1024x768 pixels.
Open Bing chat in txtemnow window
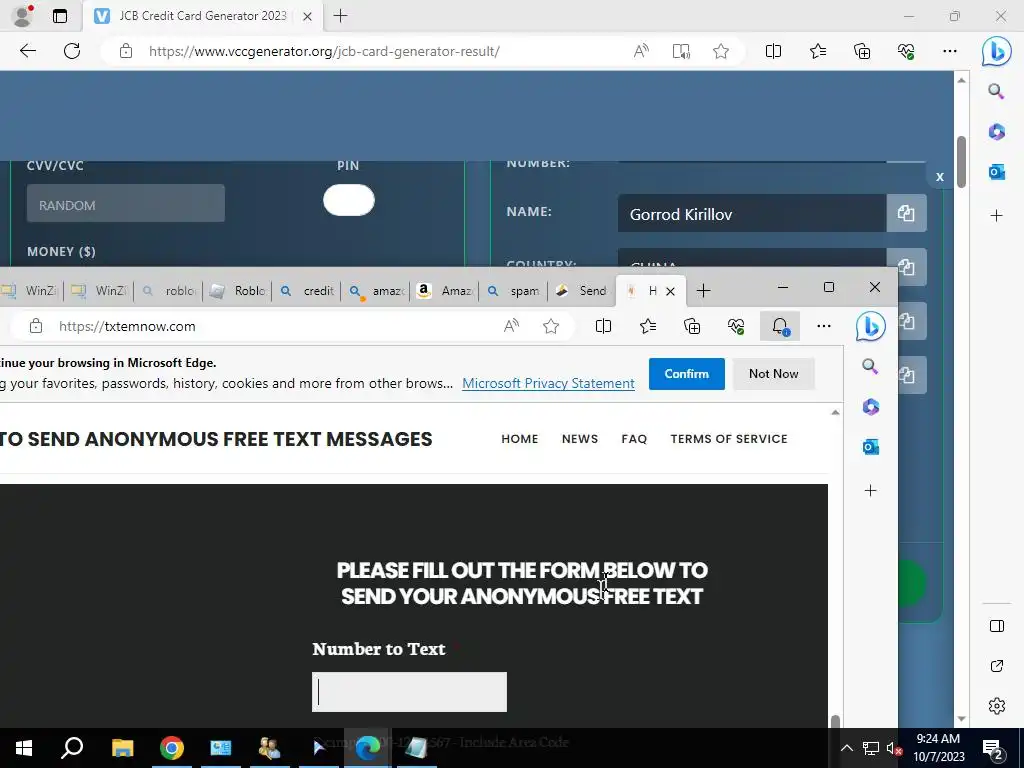click(871, 326)
